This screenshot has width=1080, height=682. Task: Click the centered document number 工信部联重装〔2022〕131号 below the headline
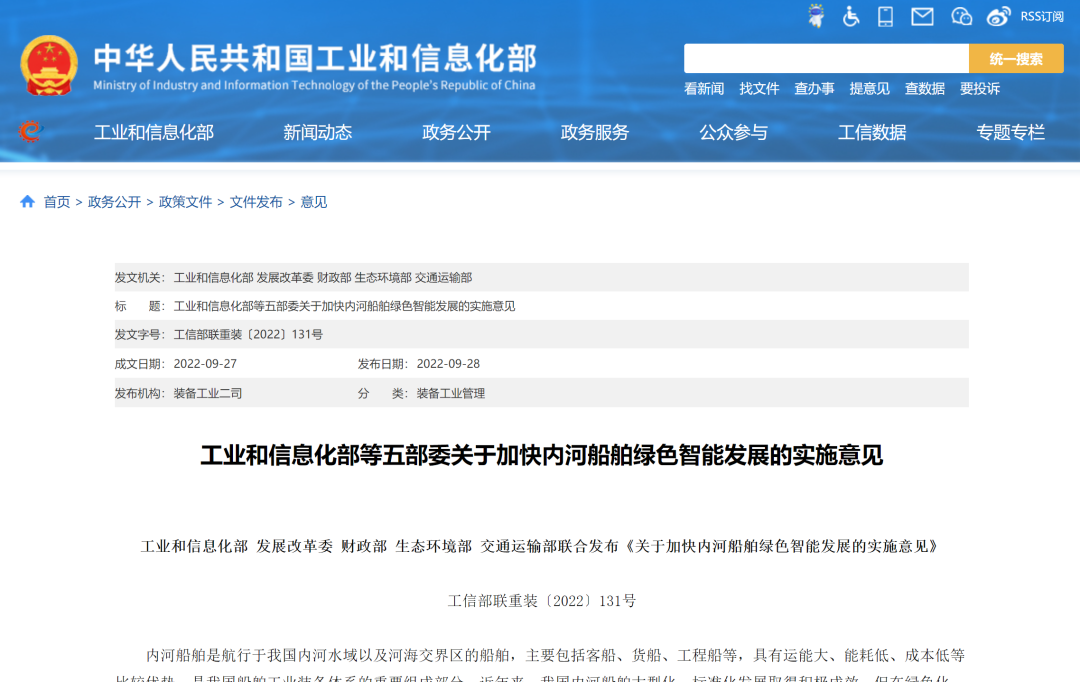tap(541, 601)
